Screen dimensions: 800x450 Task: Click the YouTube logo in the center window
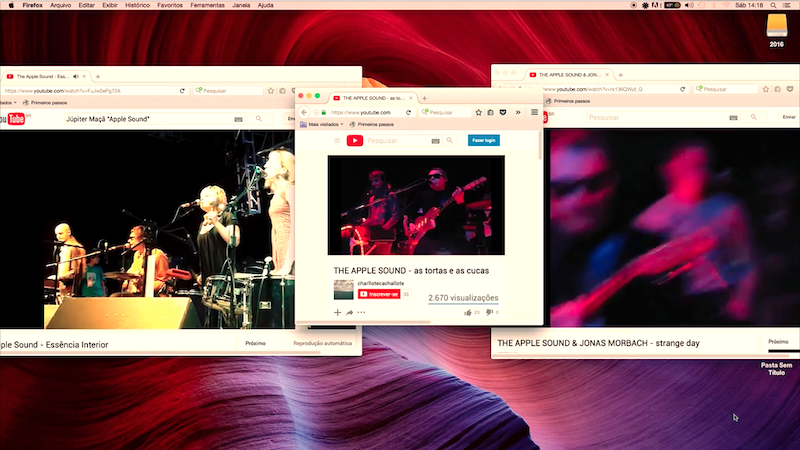click(x=354, y=141)
